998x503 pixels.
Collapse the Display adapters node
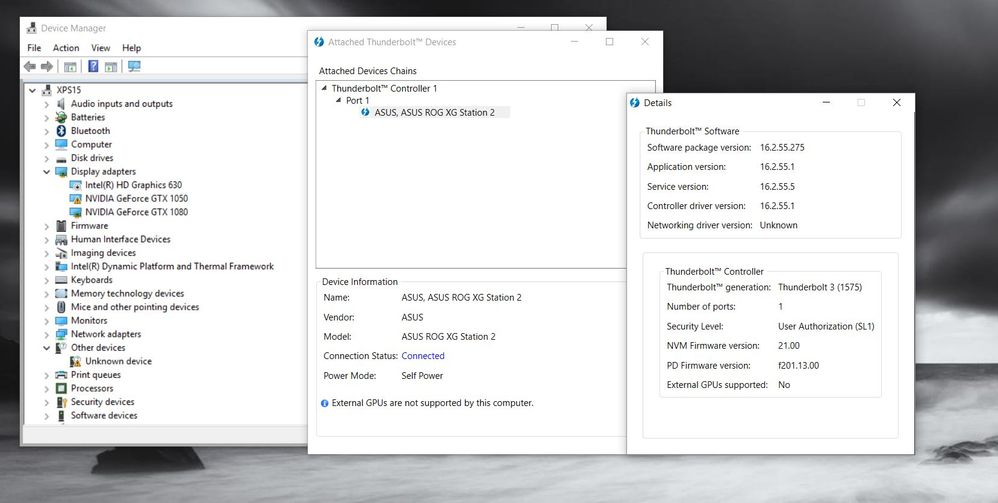click(46, 171)
